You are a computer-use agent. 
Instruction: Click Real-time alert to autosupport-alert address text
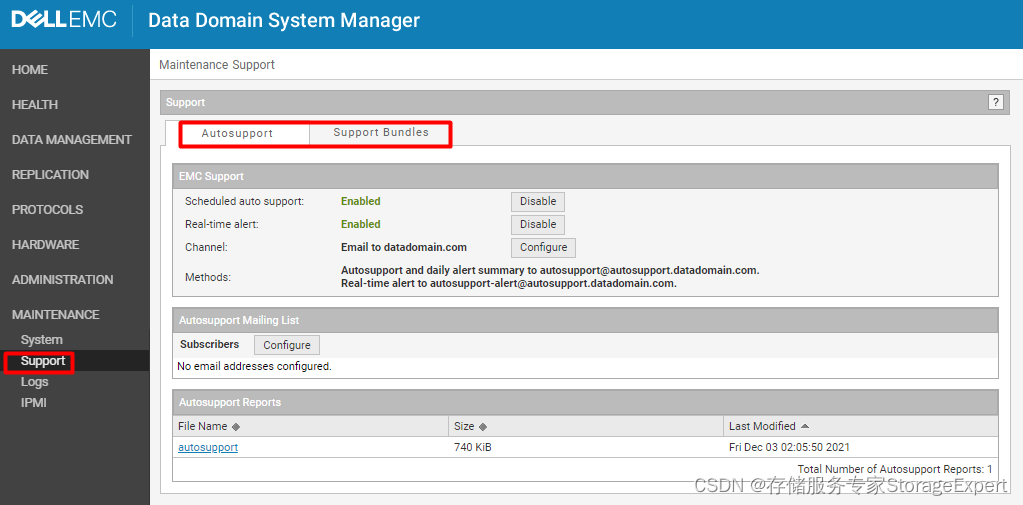tap(509, 284)
